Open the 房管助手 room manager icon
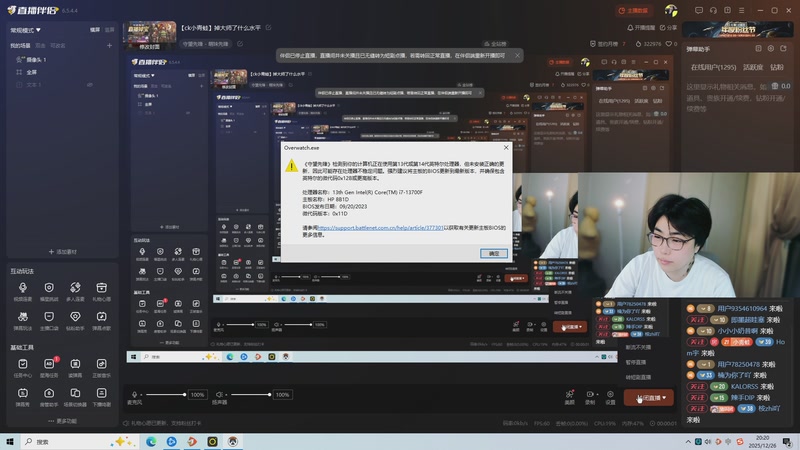 (x=49, y=396)
